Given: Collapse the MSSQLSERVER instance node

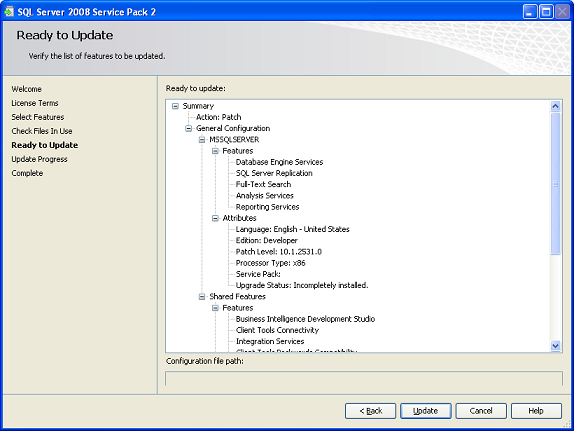Looking at the screenshot, I should 202,140.
